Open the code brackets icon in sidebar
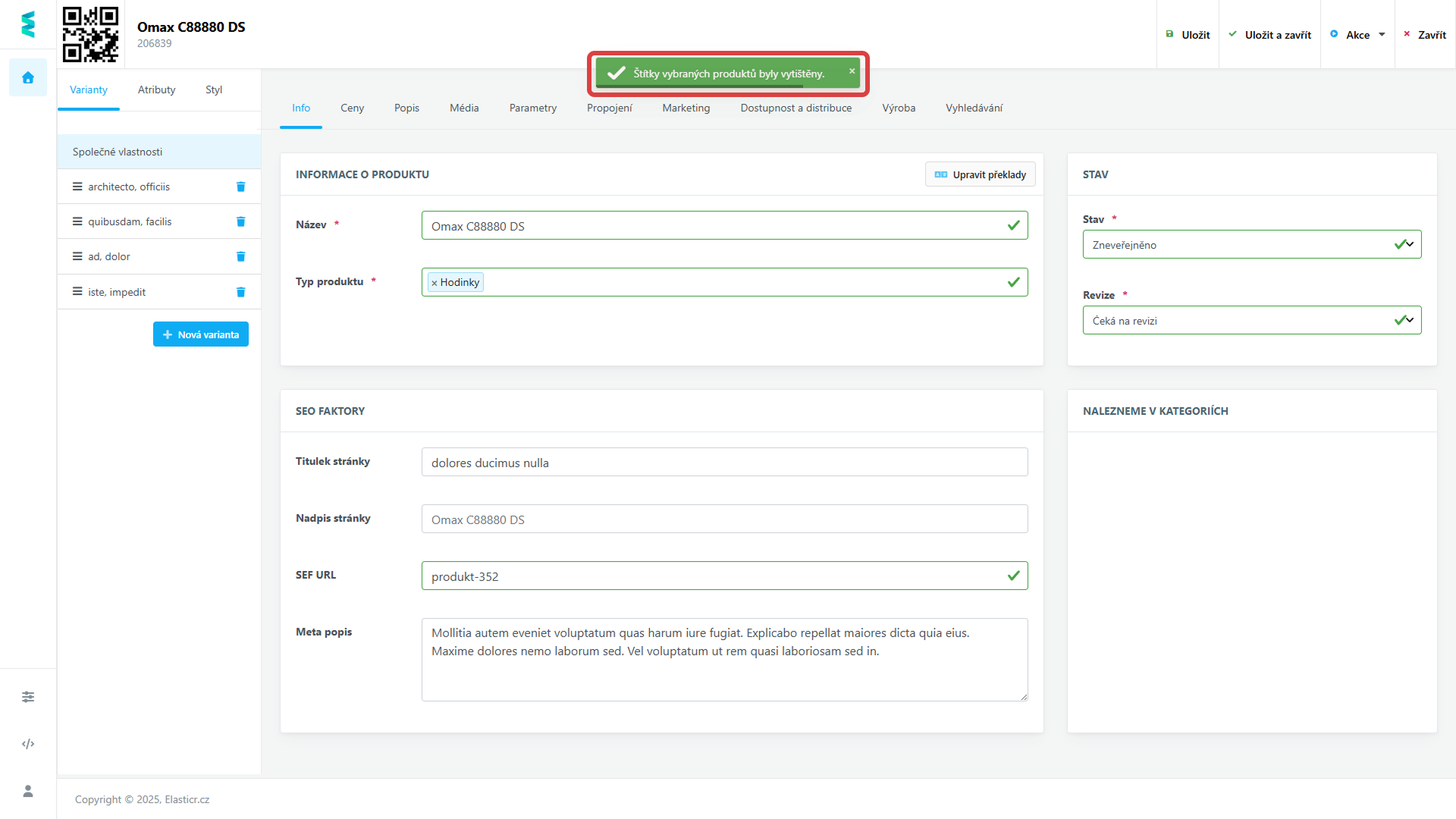Viewport: 1456px width, 819px height. 28,744
